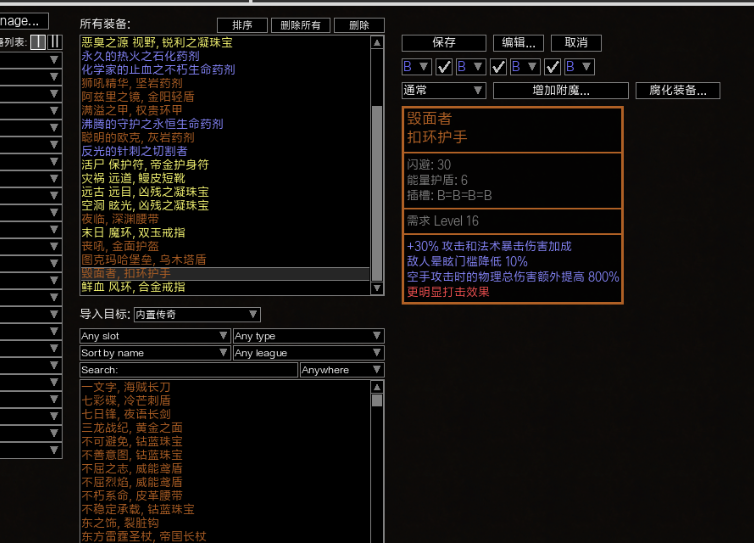Image resolution: width=754 pixels, height=543 pixels.
Task: Cancel editing with 取消
Action: 576,43
